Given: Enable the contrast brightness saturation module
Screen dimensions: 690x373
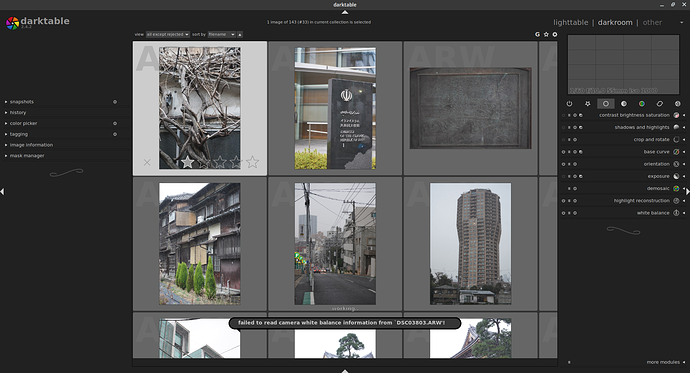Looking at the screenshot, I should pos(563,115).
